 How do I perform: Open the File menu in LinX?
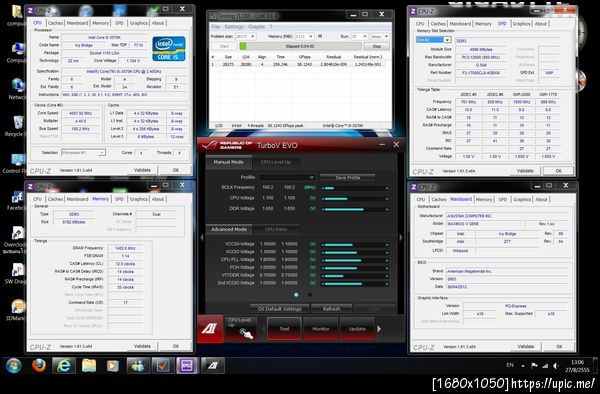215,27
